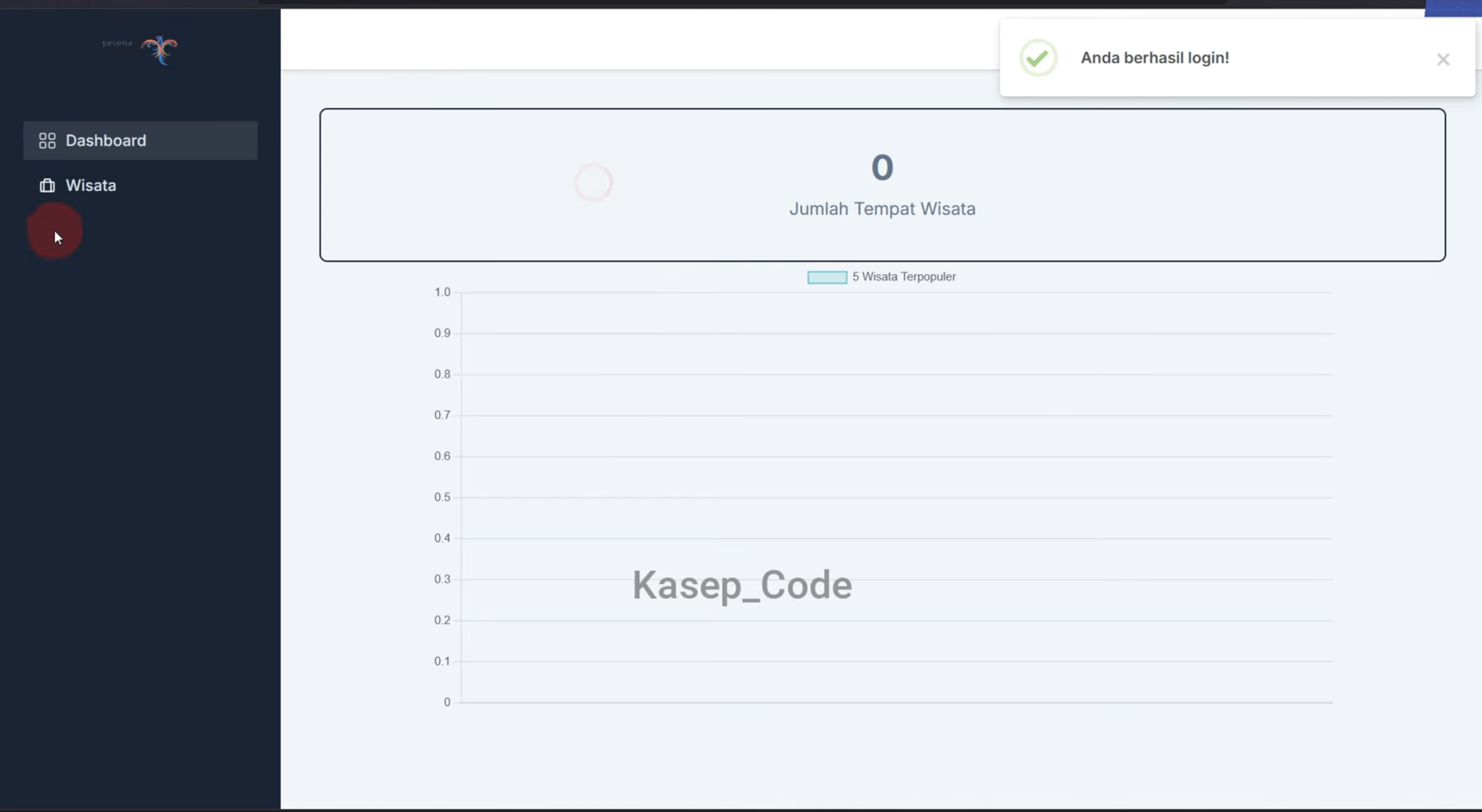Click the Dashboard grid icon
Image resolution: width=1482 pixels, height=812 pixels.
coord(47,140)
